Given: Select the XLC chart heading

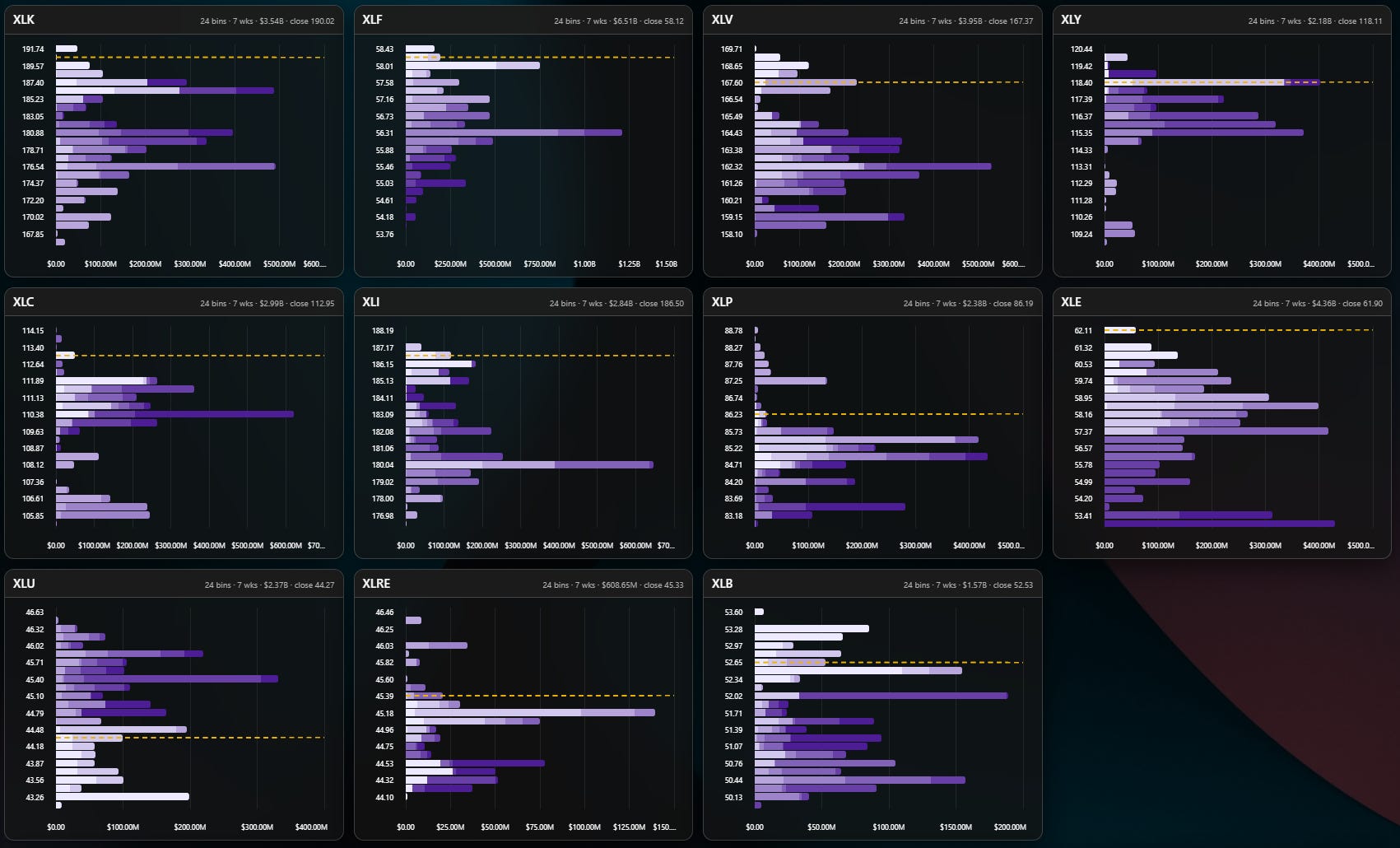Looking at the screenshot, I should pos(24,302).
